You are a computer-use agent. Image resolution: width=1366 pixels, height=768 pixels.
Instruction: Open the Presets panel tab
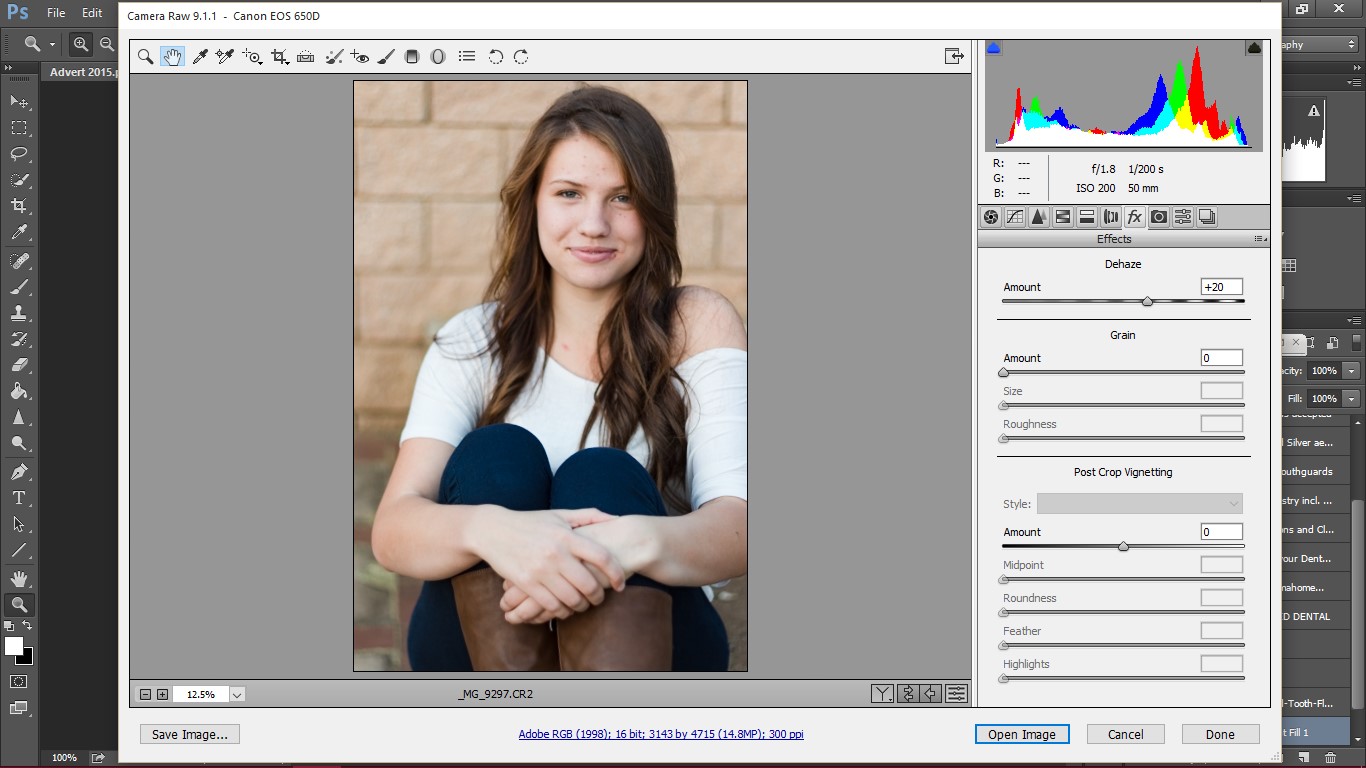point(1183,217)
